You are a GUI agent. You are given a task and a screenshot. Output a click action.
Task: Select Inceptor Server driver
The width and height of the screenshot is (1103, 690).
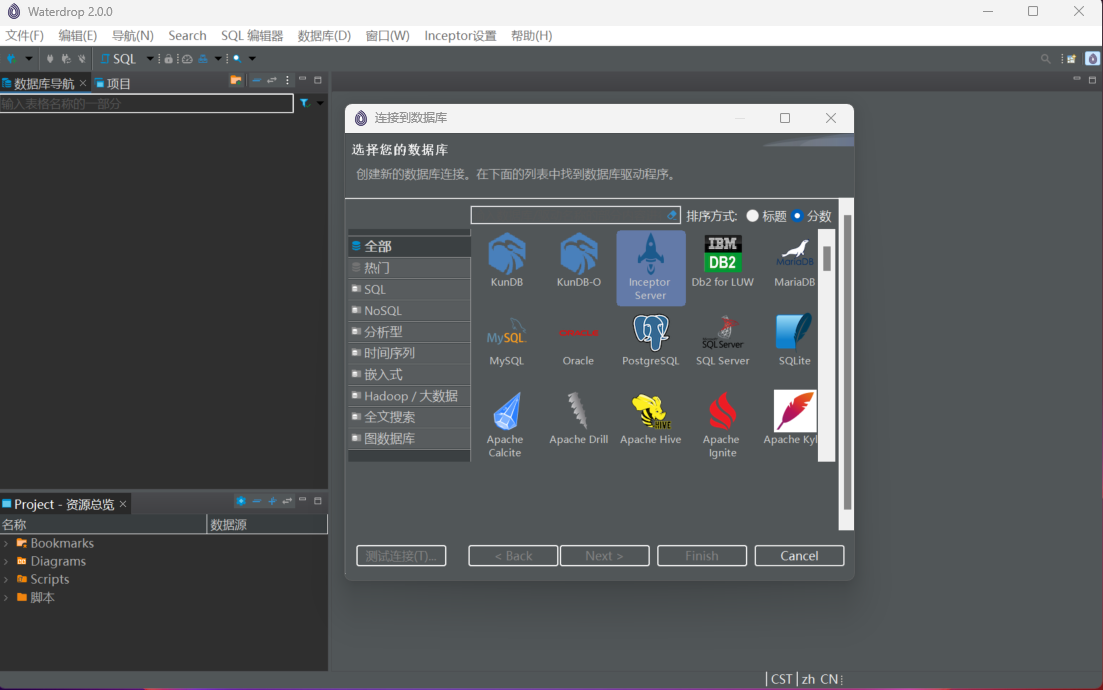[x=651, y=268]
